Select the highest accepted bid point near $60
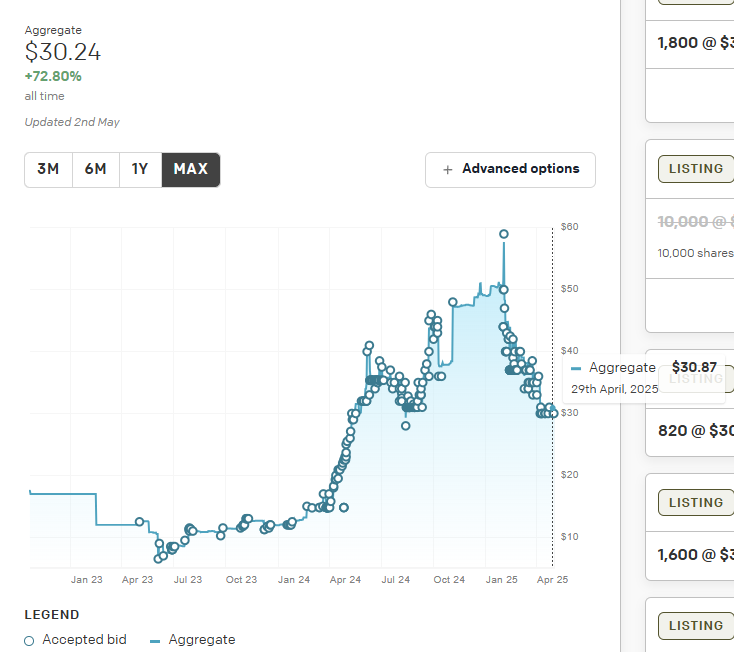The width and height of the screenshot is (734, 652). (x=504, y=234)
